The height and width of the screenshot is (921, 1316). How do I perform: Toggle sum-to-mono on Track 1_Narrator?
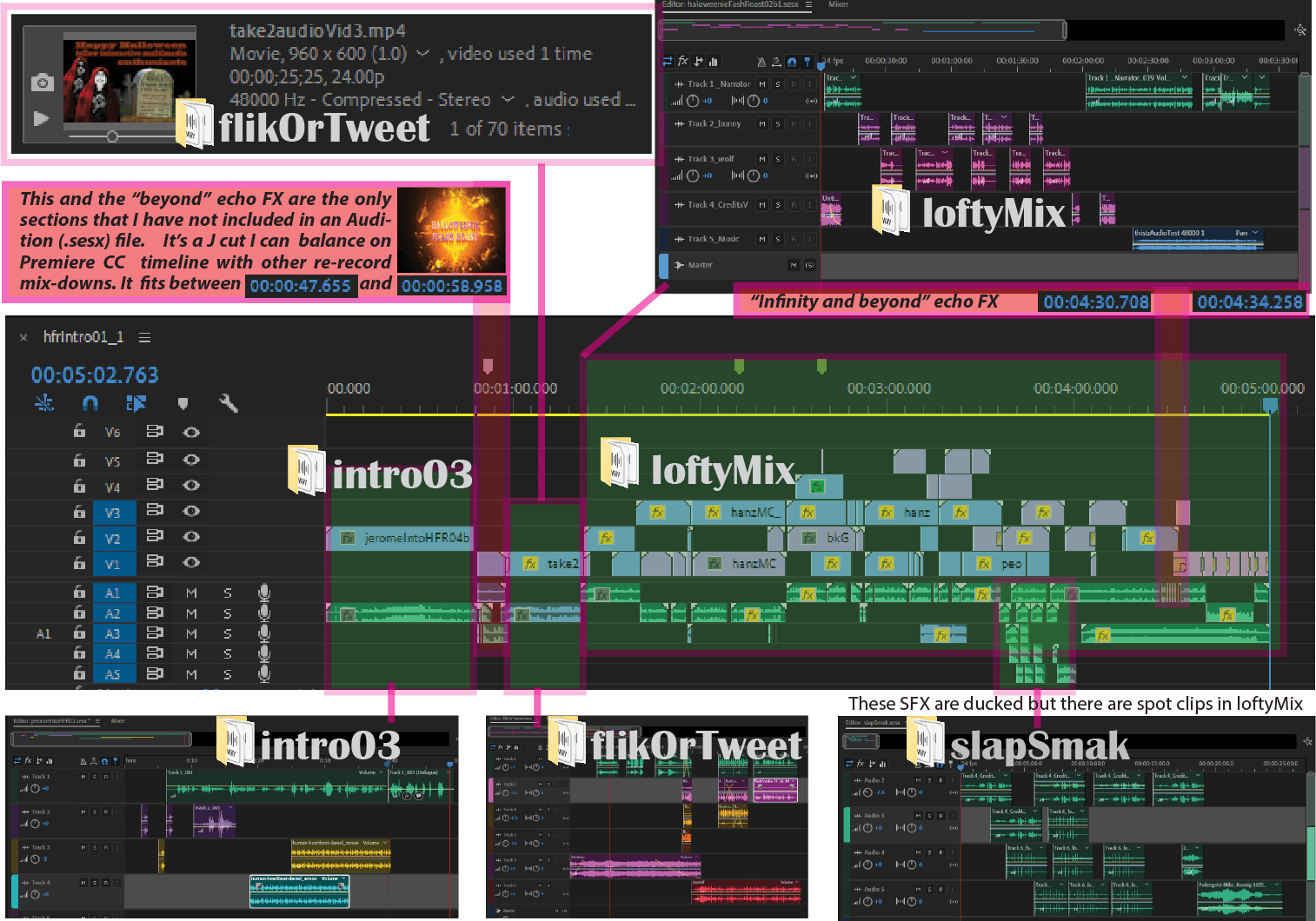812,101
